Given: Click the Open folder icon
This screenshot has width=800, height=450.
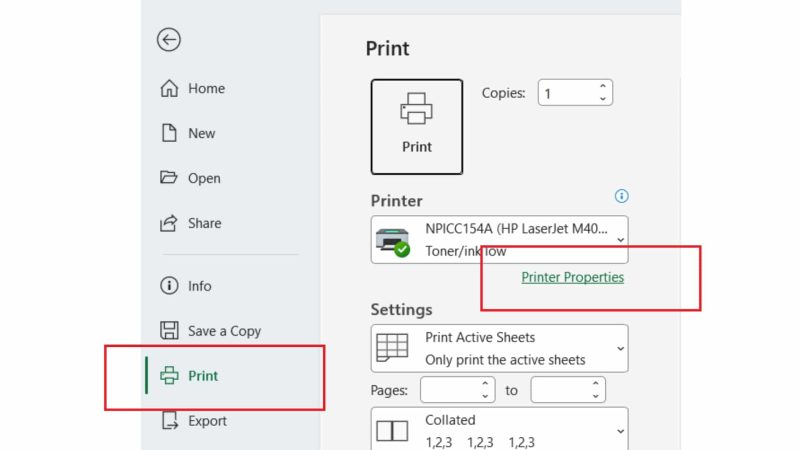Looking at the screenshot, I should coord(169,178).
